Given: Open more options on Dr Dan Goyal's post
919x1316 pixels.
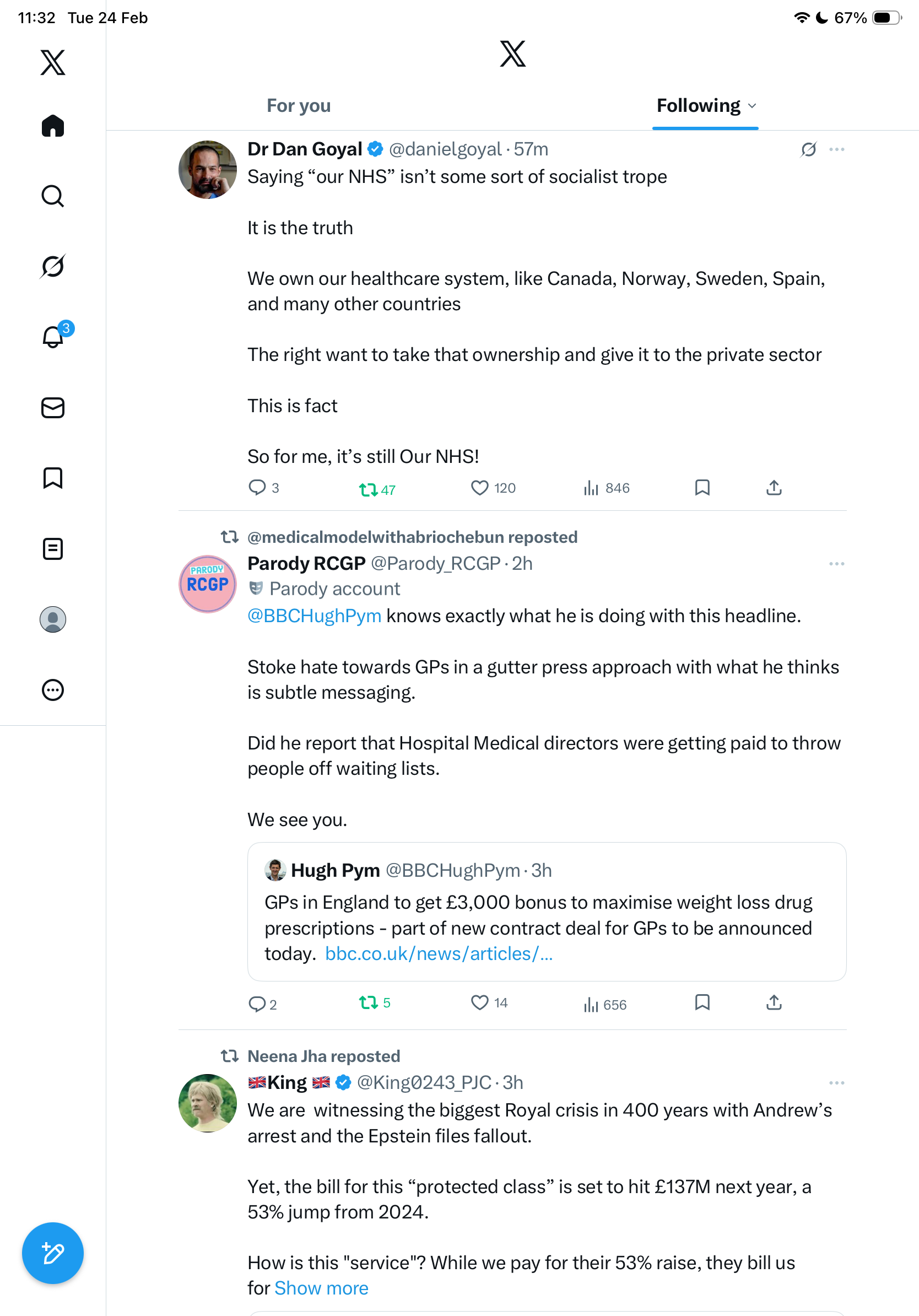Looking at the screenshot, I should 836,149.
